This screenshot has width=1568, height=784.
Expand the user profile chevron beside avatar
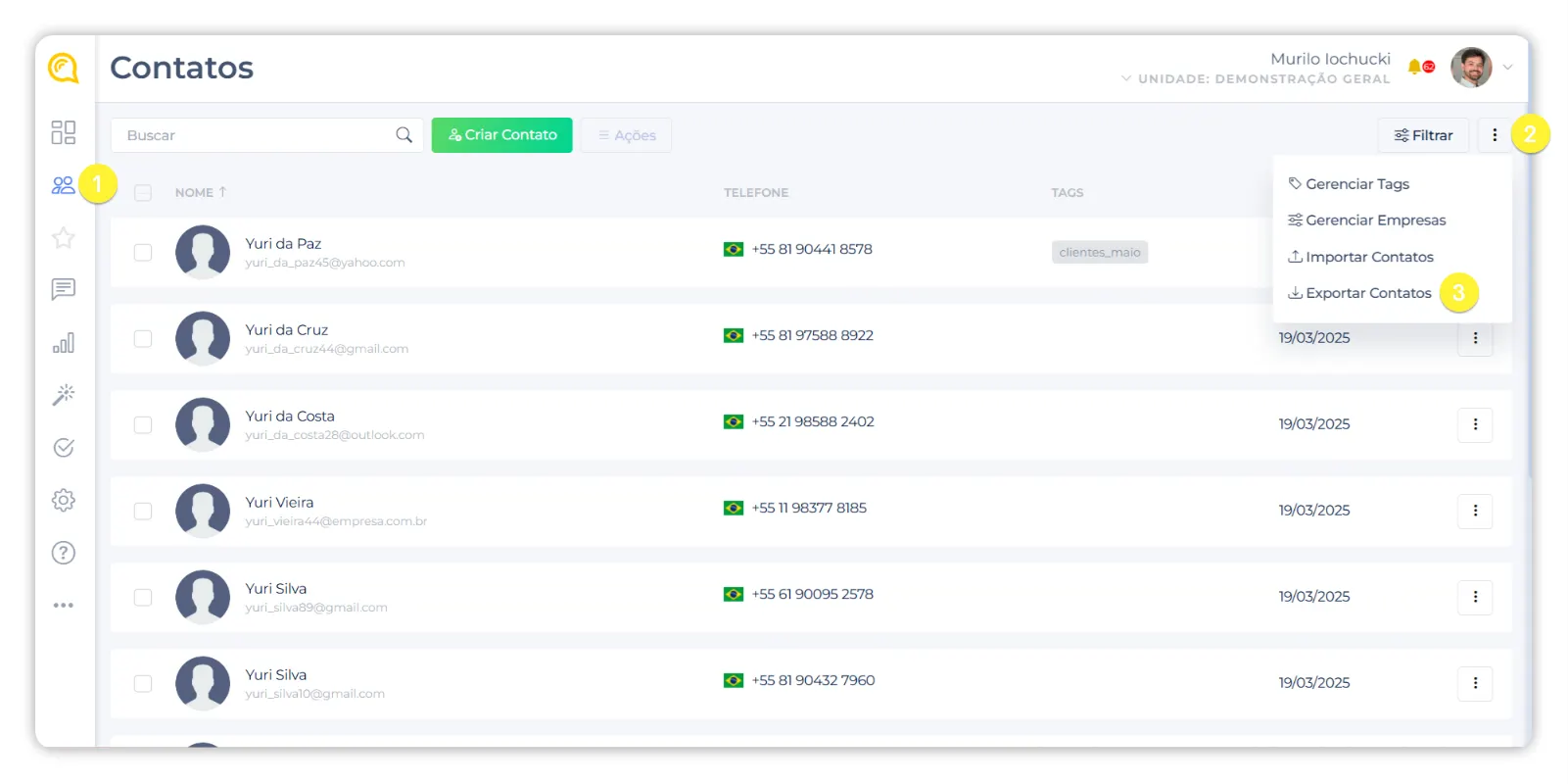pyautogui.click(x=1507, y=68)
